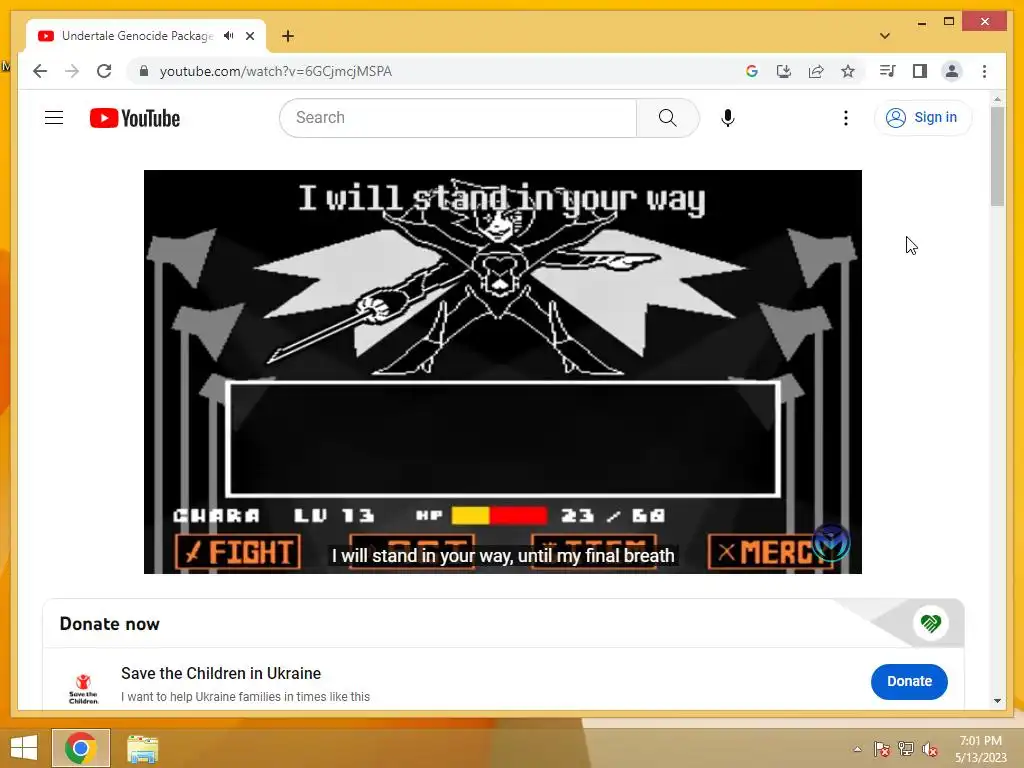Click the scrollbar up arrow
This screenshot has height=768, width=1024.
(x=997, y=99)
